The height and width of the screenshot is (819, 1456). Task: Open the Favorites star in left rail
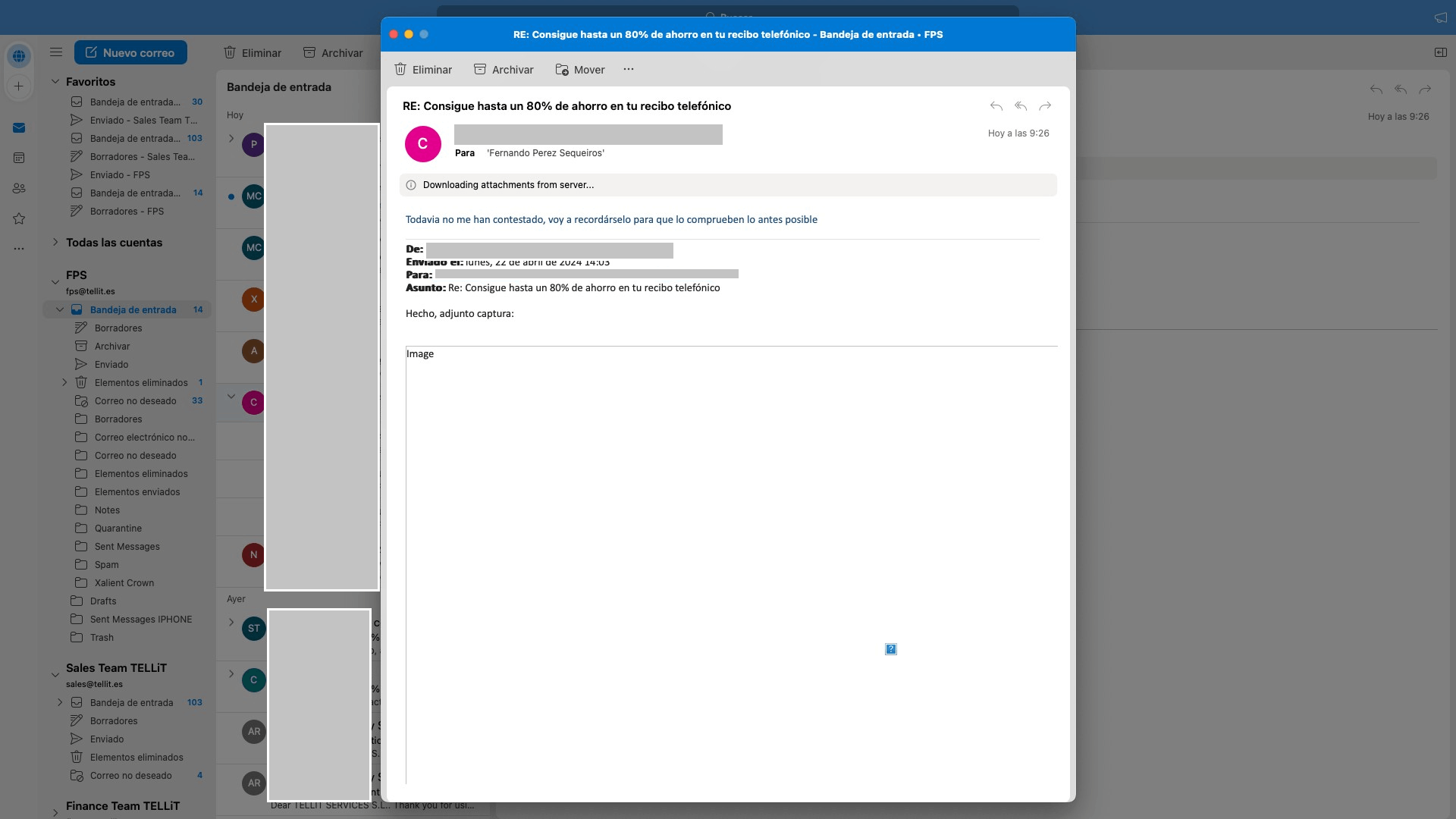click(x=19, y=218)
